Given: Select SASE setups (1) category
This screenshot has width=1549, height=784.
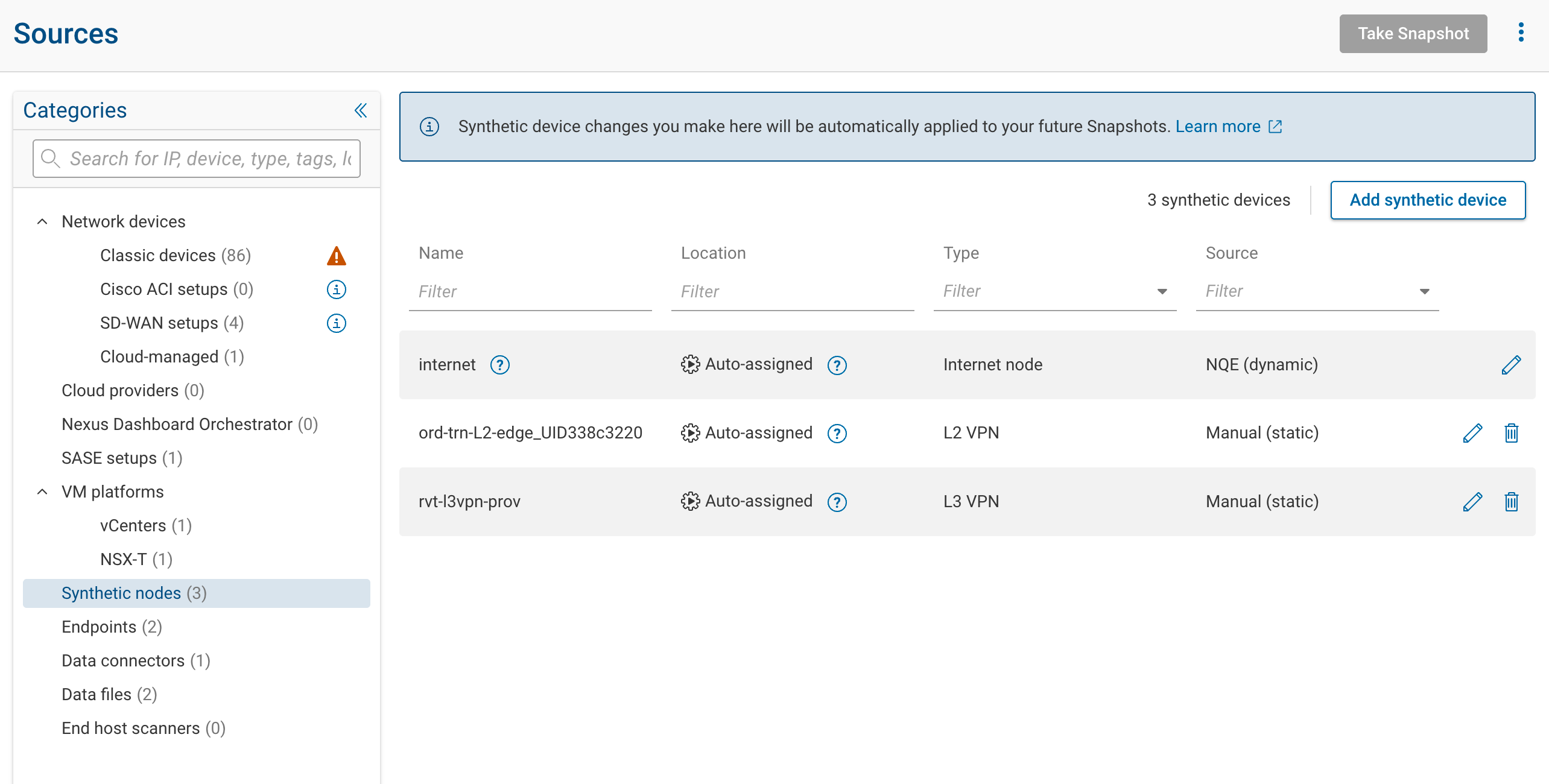Looking at the screenshot, I should [122, 458].
